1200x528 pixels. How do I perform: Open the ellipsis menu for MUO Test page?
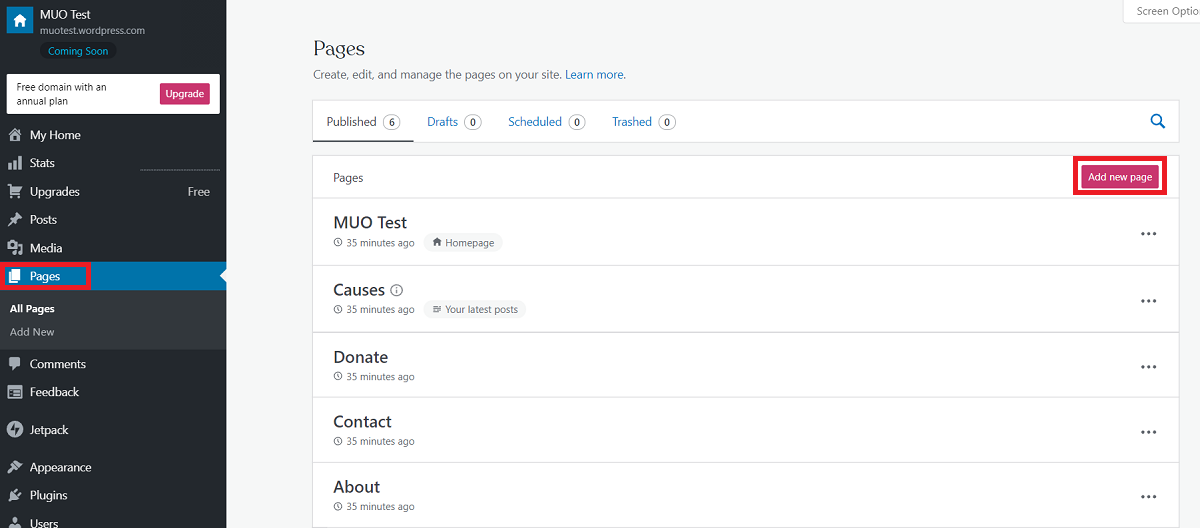pos(1148,233)
